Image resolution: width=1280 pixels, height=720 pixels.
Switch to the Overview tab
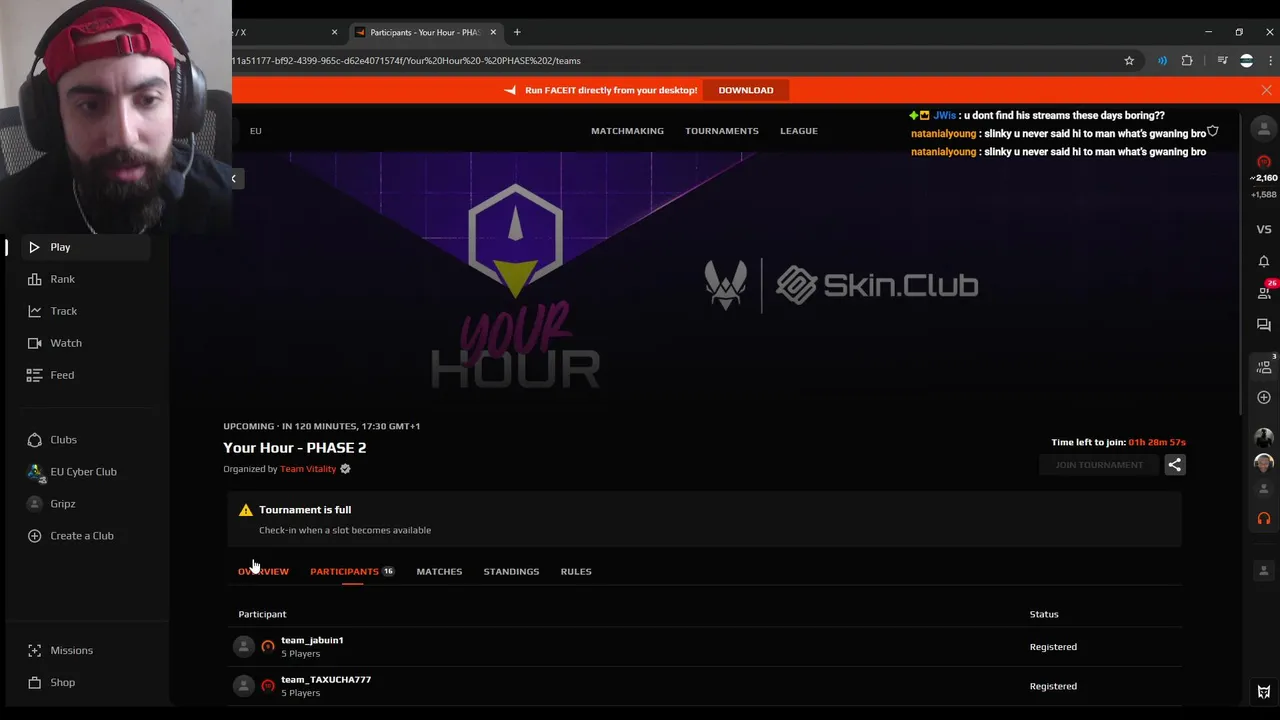click(263, 571)
